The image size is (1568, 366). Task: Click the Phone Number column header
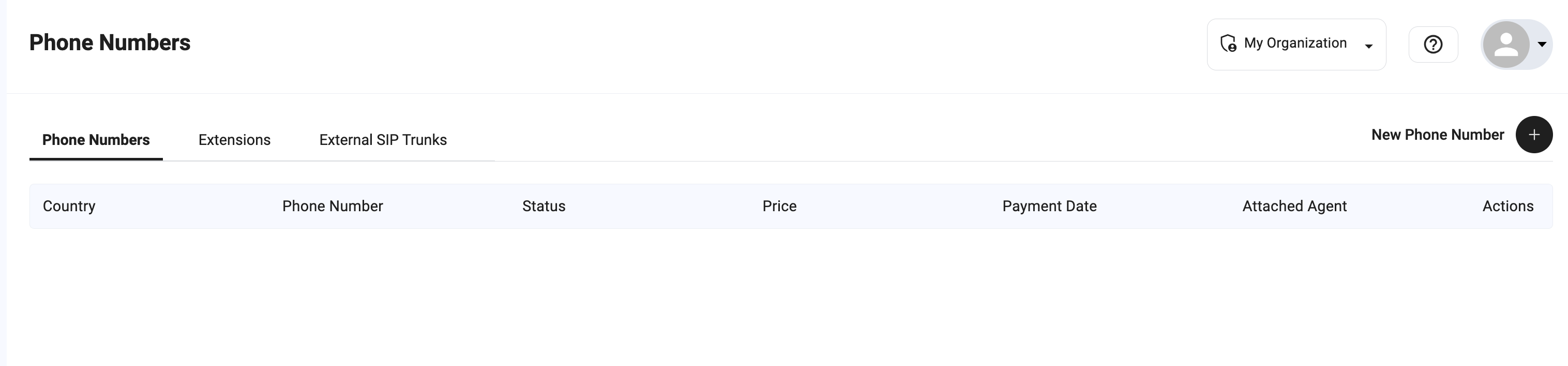[333, 207]
